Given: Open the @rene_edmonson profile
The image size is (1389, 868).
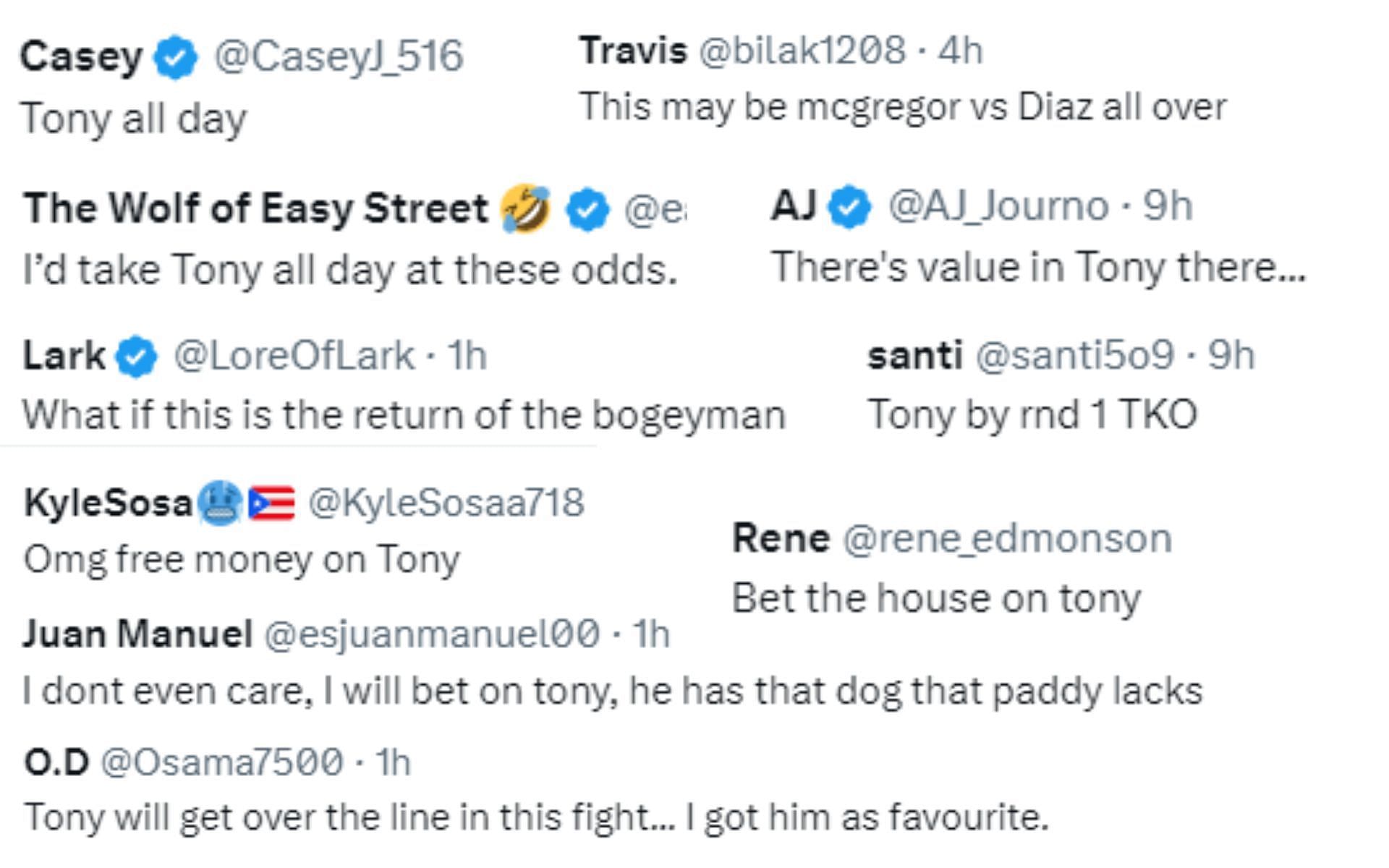Looking at the screenshot, I should point(1007,539).
